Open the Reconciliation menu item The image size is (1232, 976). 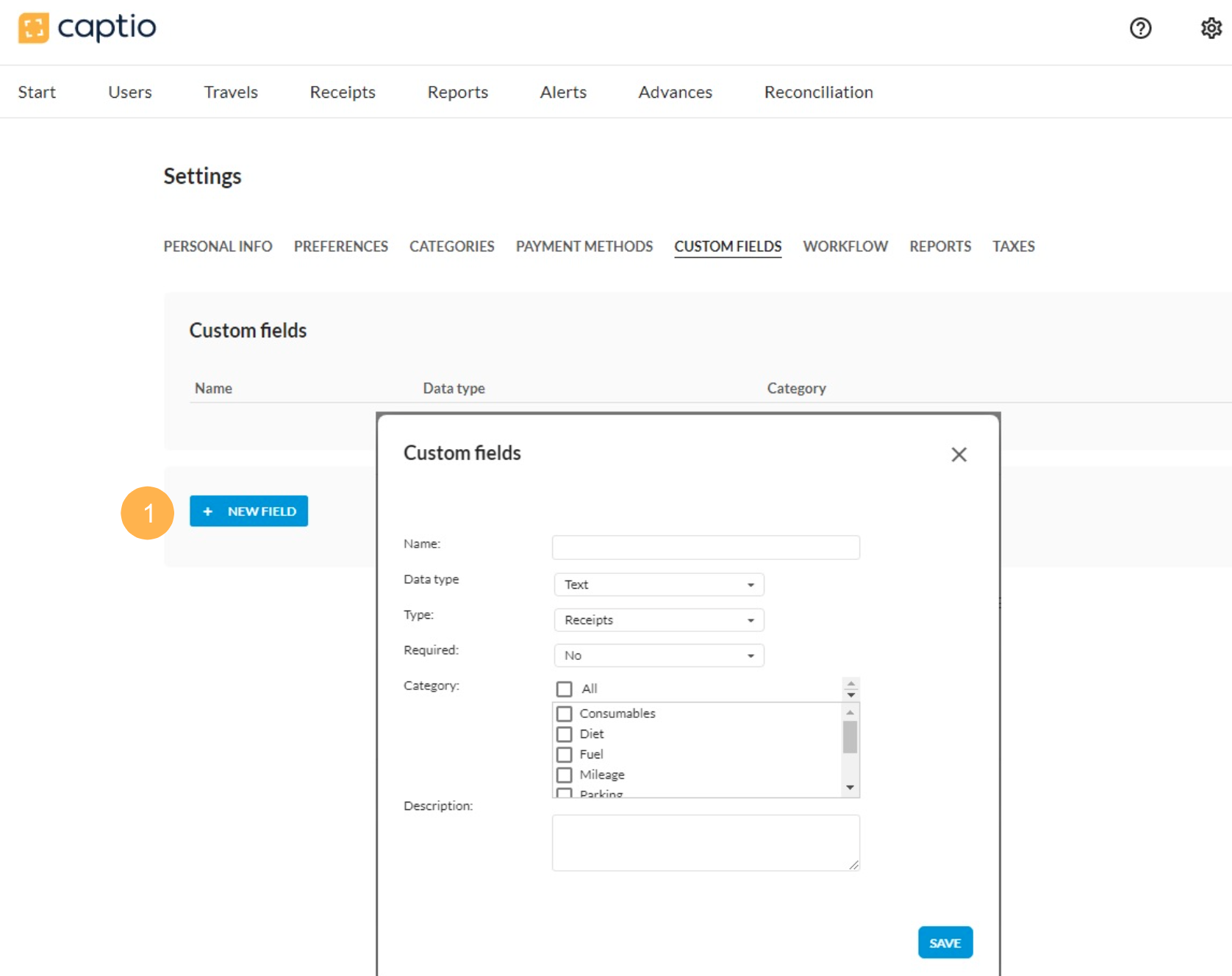pyautogui.click(x=819, y=92)
